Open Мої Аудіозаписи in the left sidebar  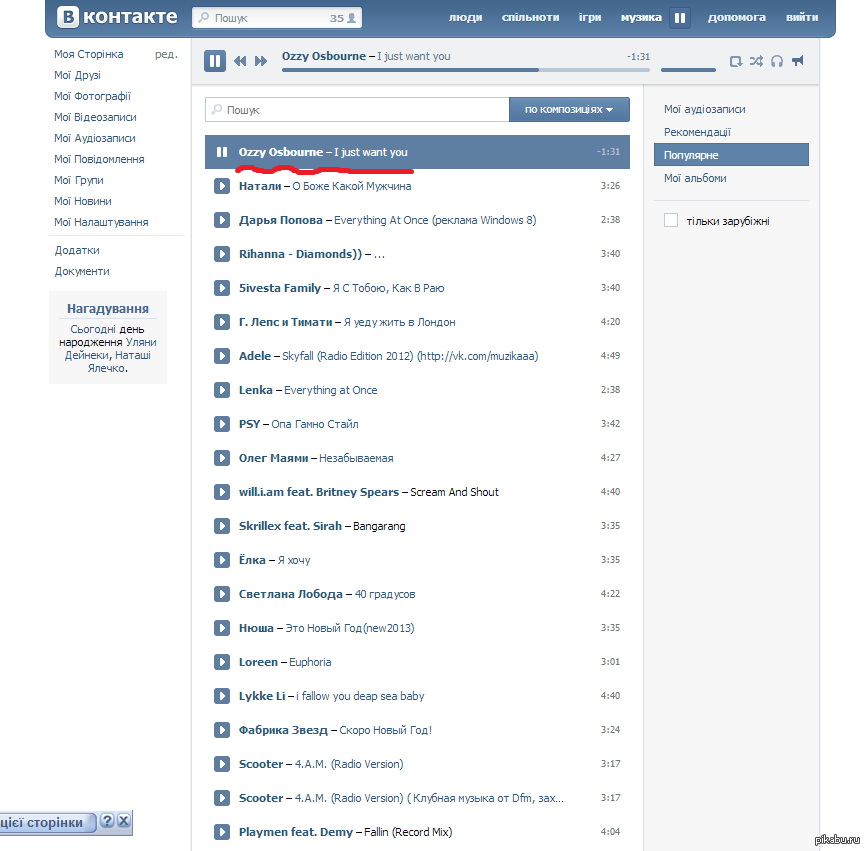[95, 138]
